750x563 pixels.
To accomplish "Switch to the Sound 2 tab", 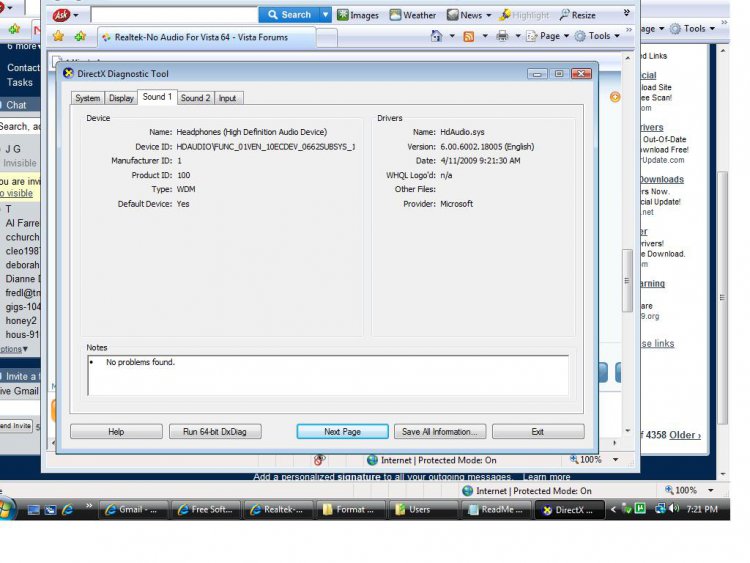I will pos(195,98).
